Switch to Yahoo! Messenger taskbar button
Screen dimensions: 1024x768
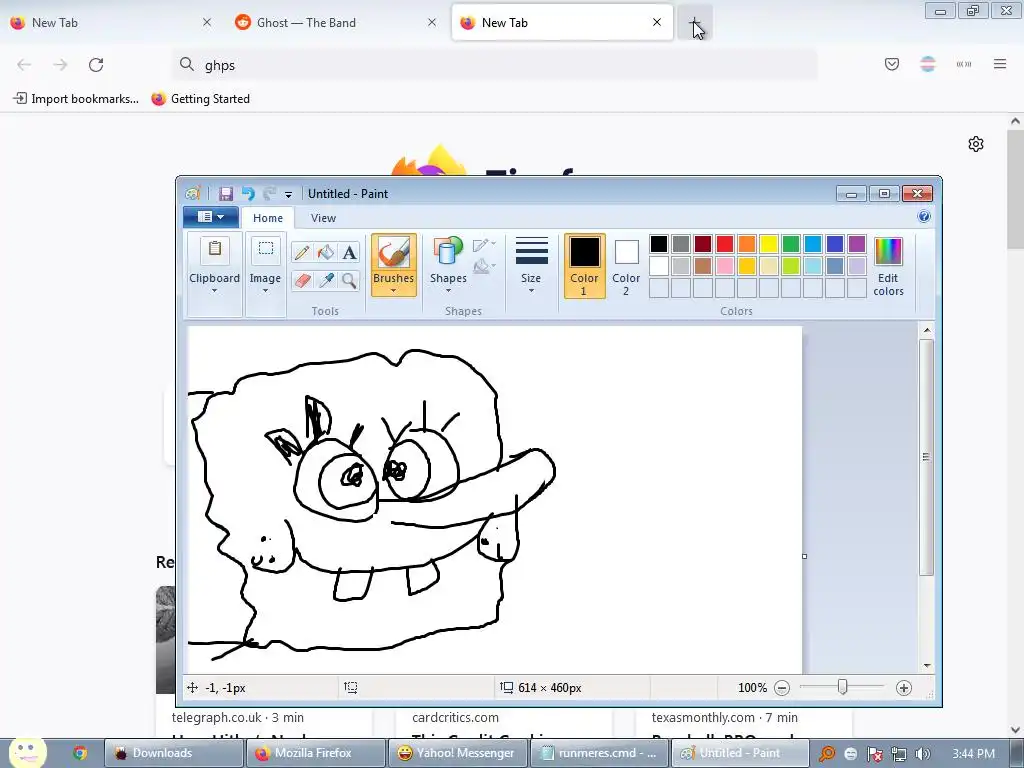tap(457, 753)
